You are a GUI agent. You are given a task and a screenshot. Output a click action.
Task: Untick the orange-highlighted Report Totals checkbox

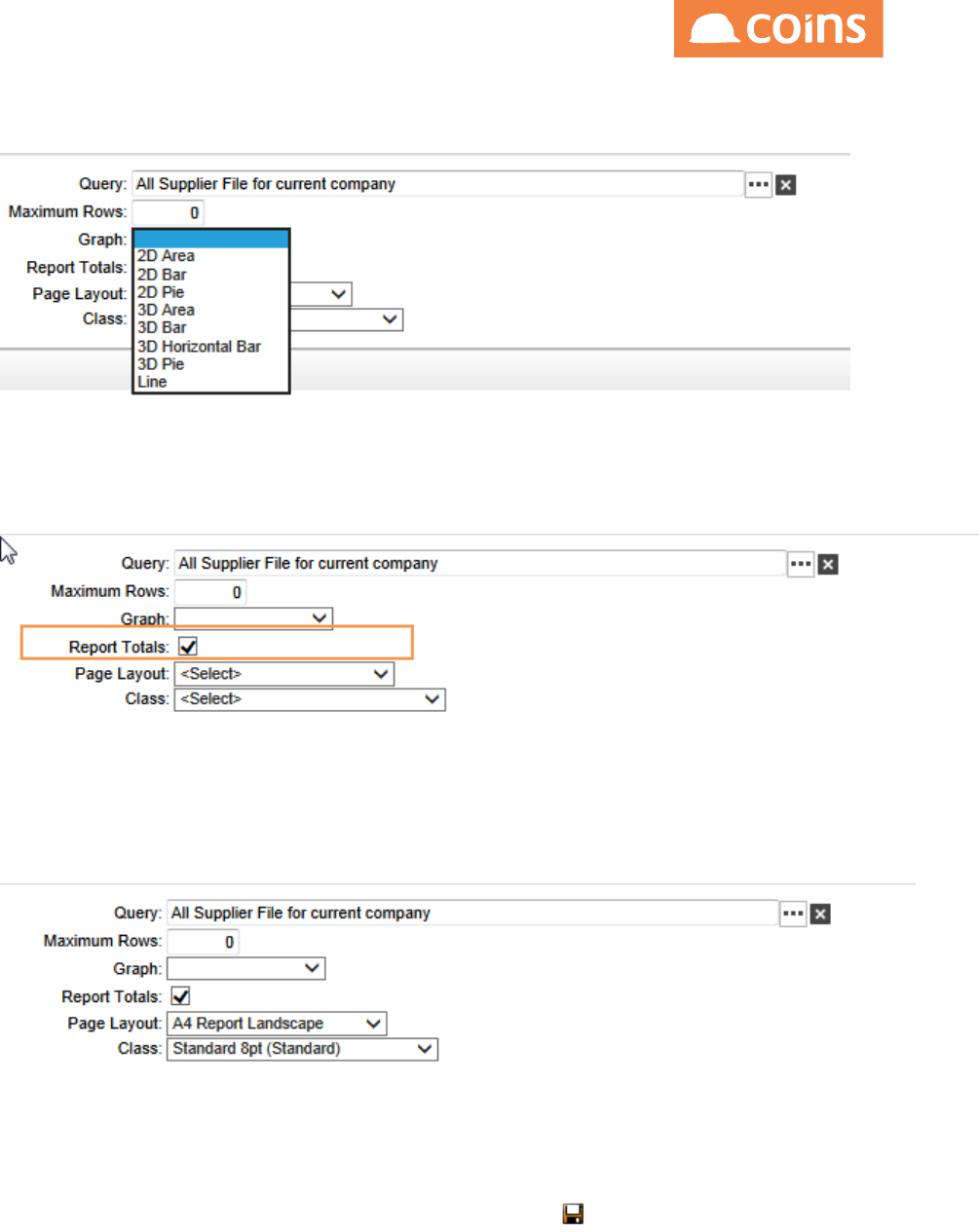(x=188, y=647)
